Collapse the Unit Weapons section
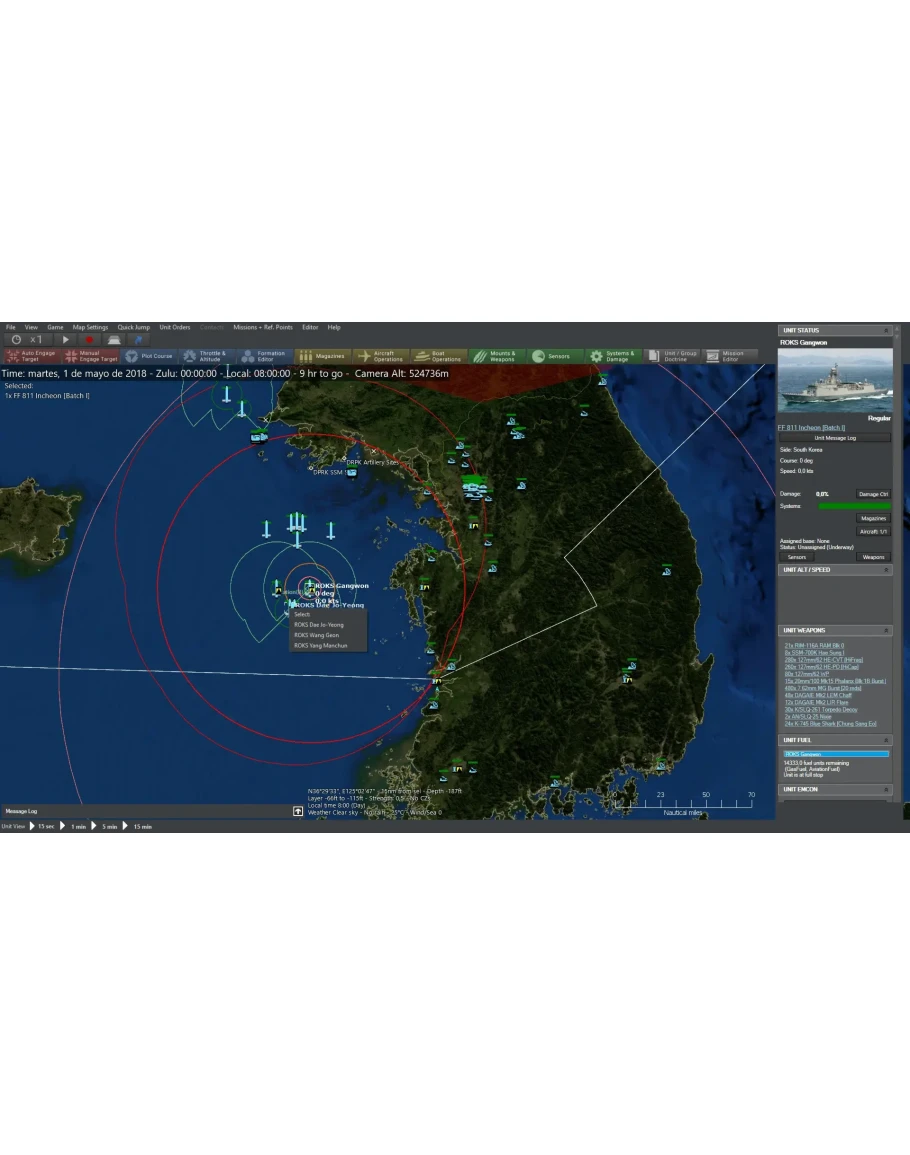This screenshot has width=910, height=1155. (x=885, y=631)
